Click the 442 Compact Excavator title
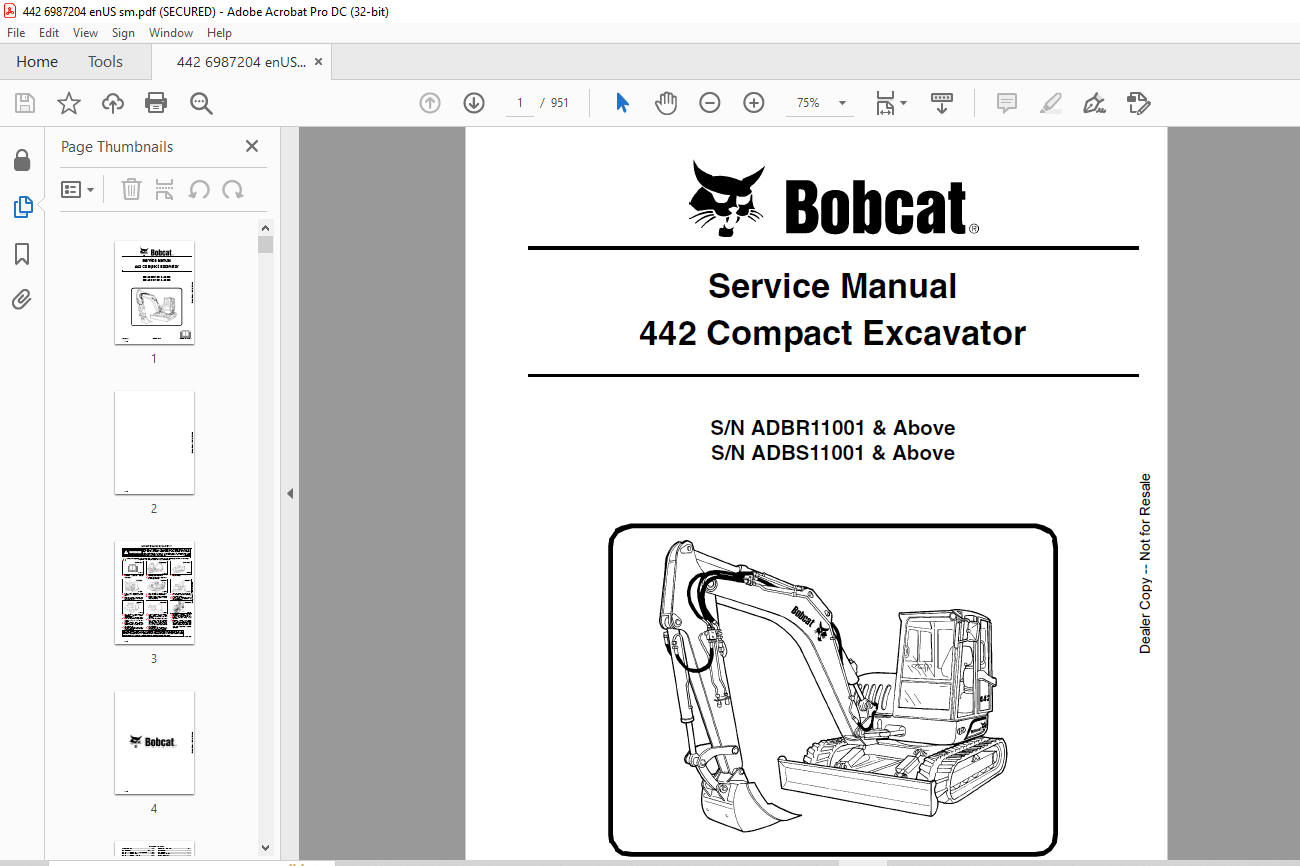This screenshot has width=1300, height=866. (x=832, y=333)
